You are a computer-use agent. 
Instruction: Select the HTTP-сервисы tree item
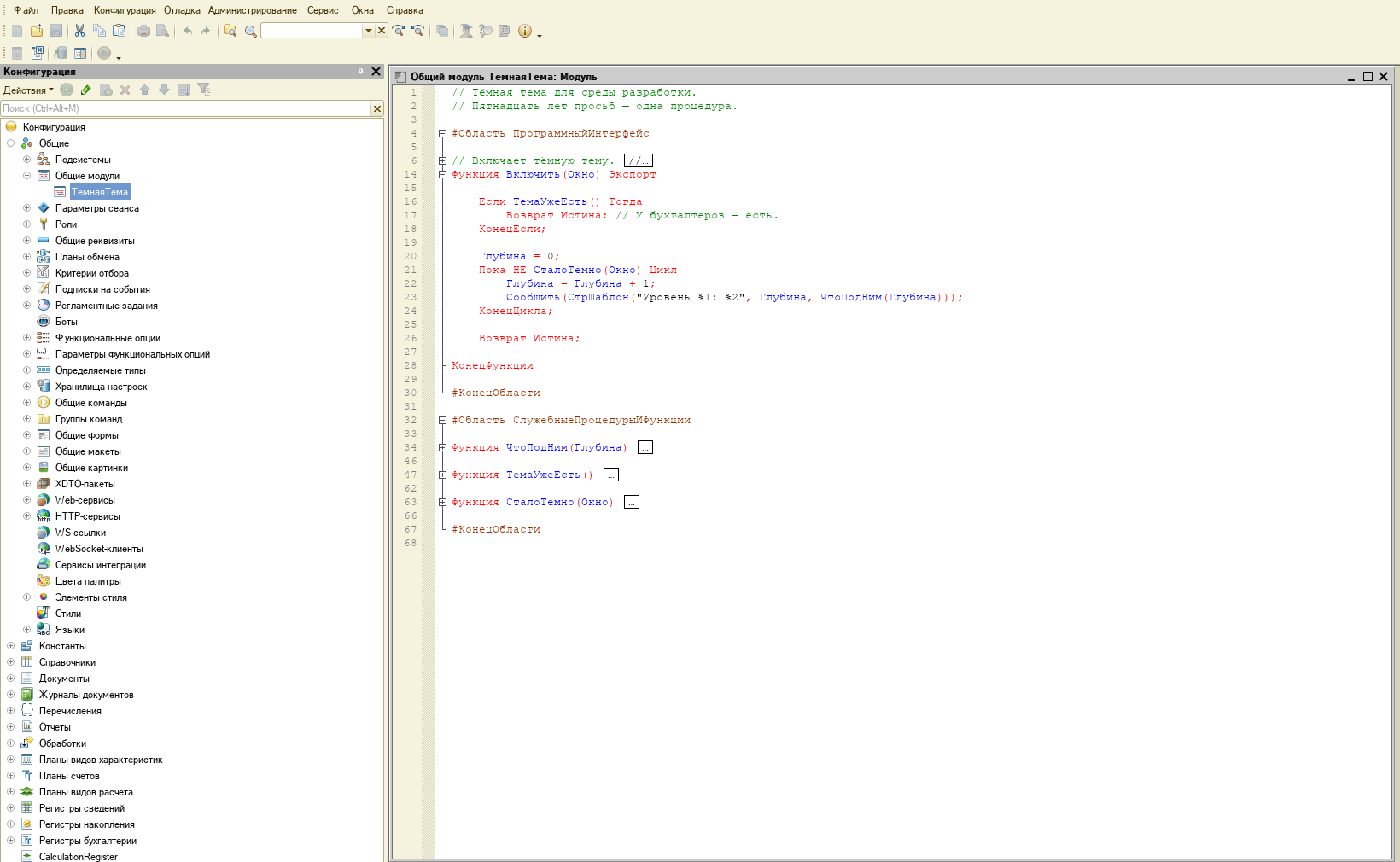pos(88,516)
